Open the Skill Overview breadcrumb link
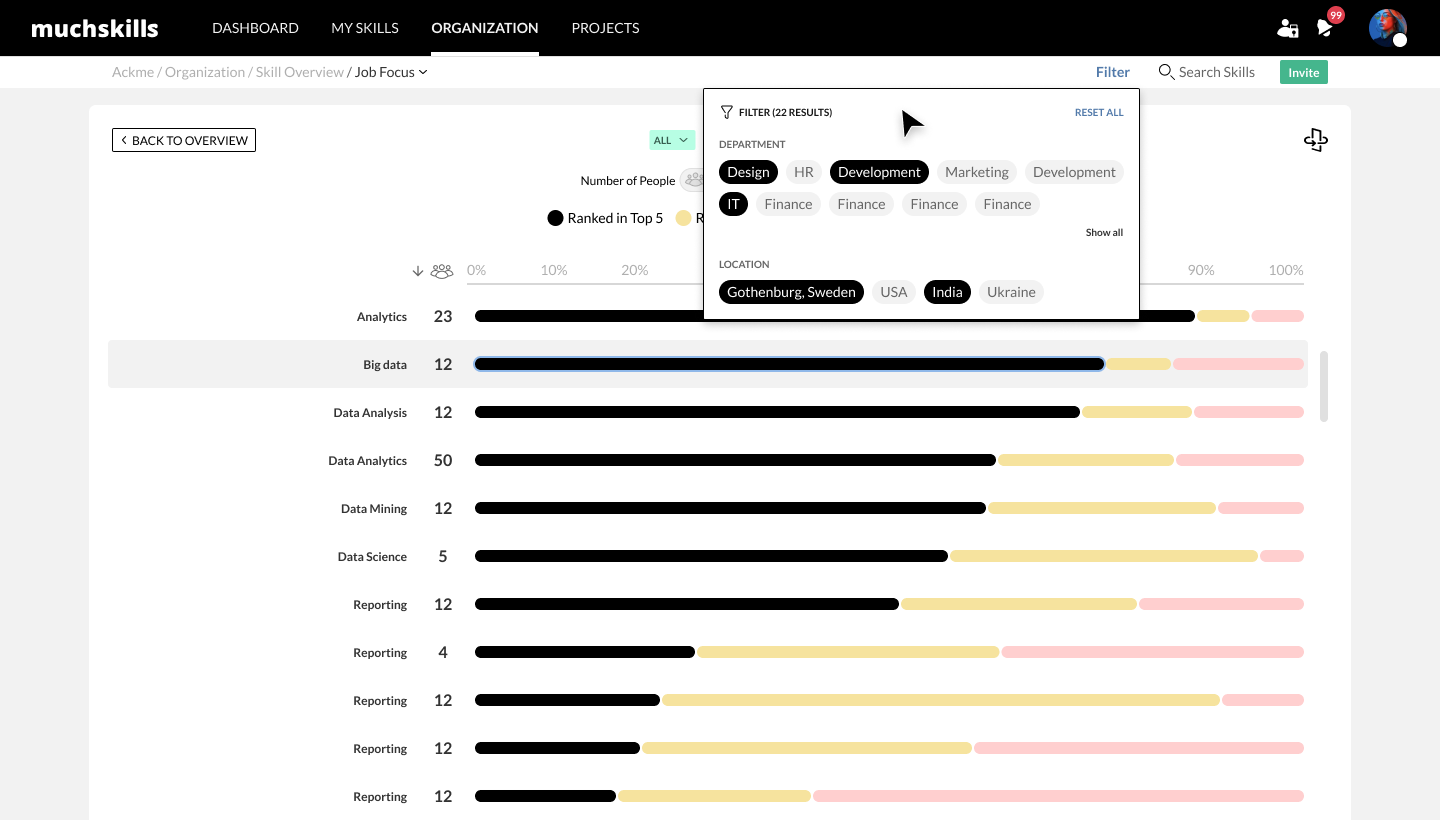The image size is (1440, 820). pyautogui.click(x=300, y=72)
